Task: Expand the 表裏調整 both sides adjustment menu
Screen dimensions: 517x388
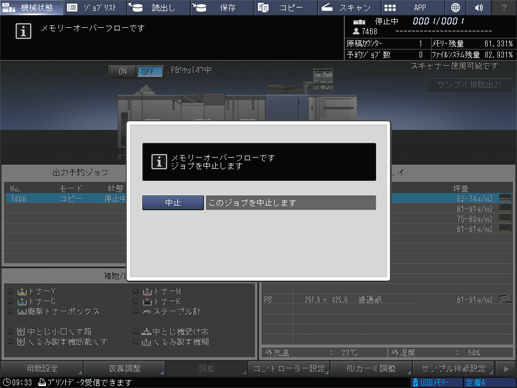Action: (124, 369)
